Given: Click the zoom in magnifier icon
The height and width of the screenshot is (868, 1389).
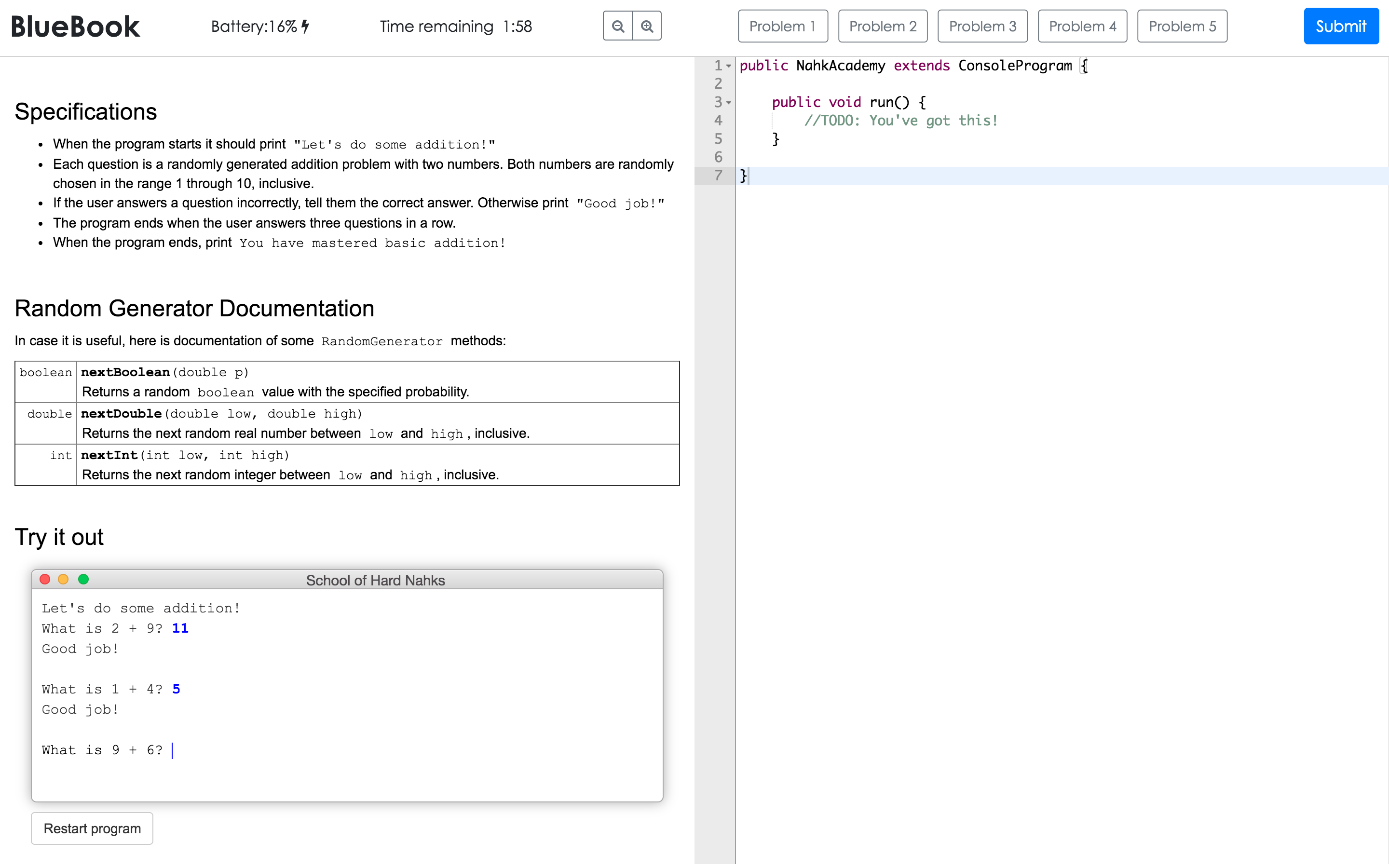Looking at the screenshot, I should click(x=647, y=27).
